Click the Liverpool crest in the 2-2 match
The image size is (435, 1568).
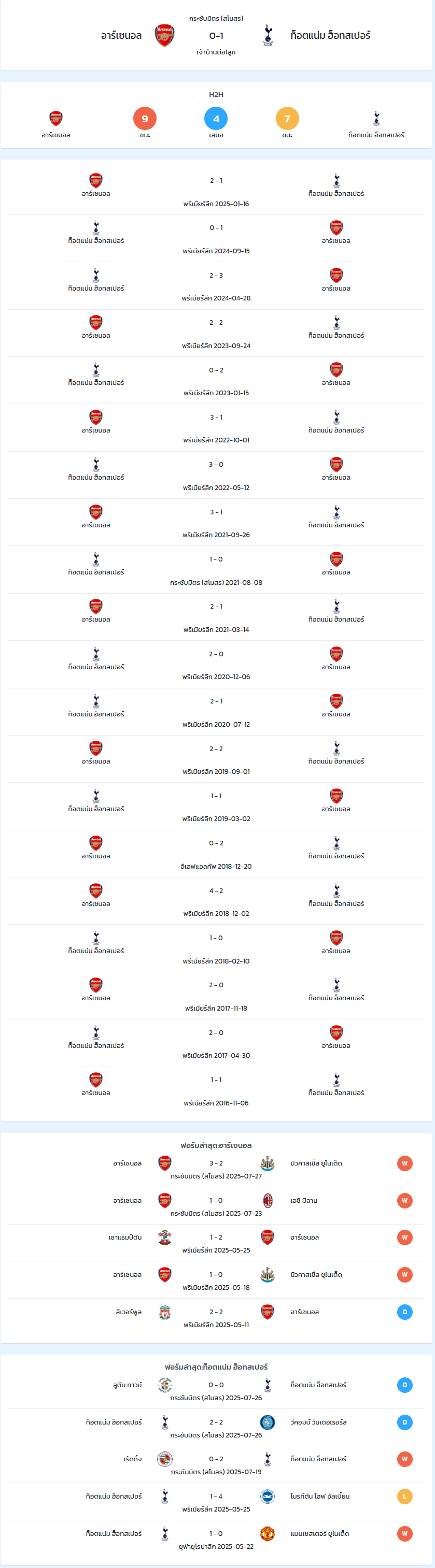pos(164,1312)
